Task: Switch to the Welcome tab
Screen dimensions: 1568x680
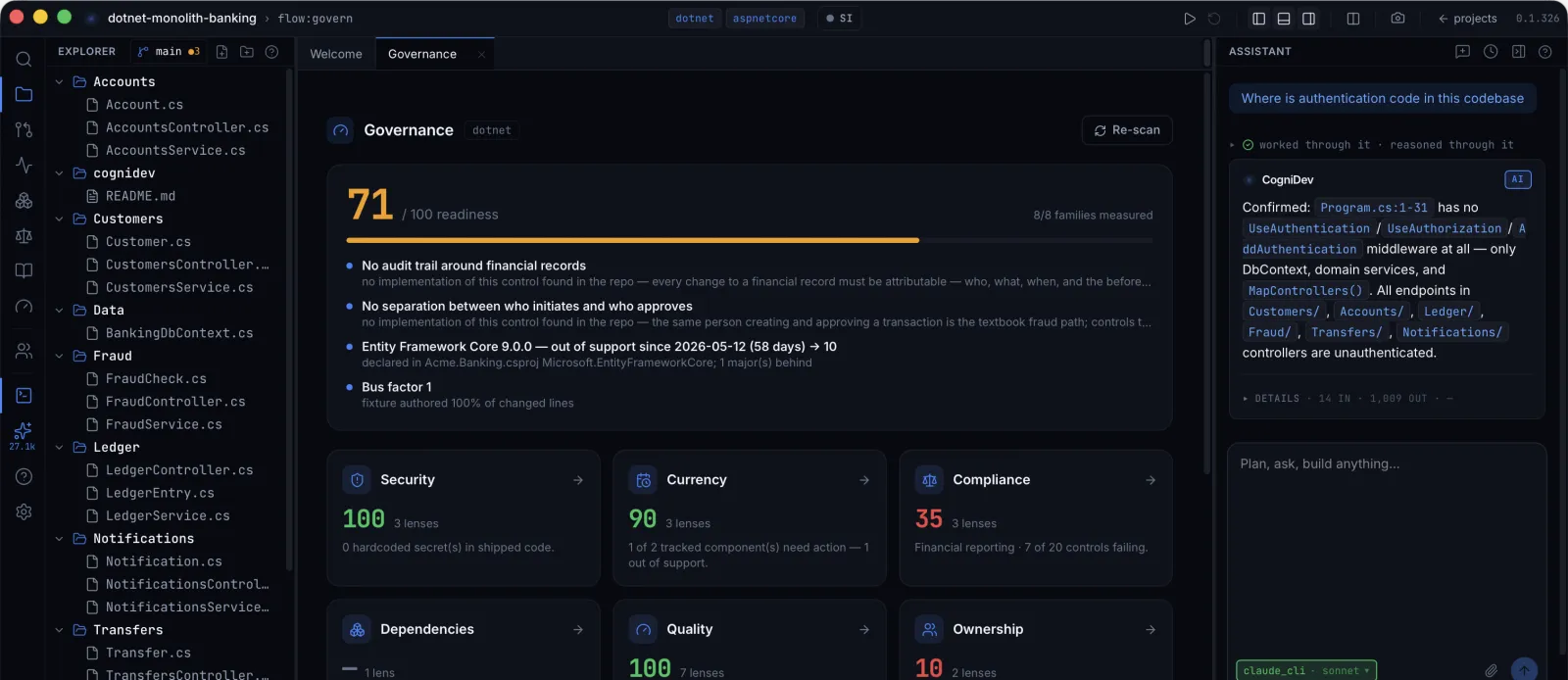Action: pos(336,54)
